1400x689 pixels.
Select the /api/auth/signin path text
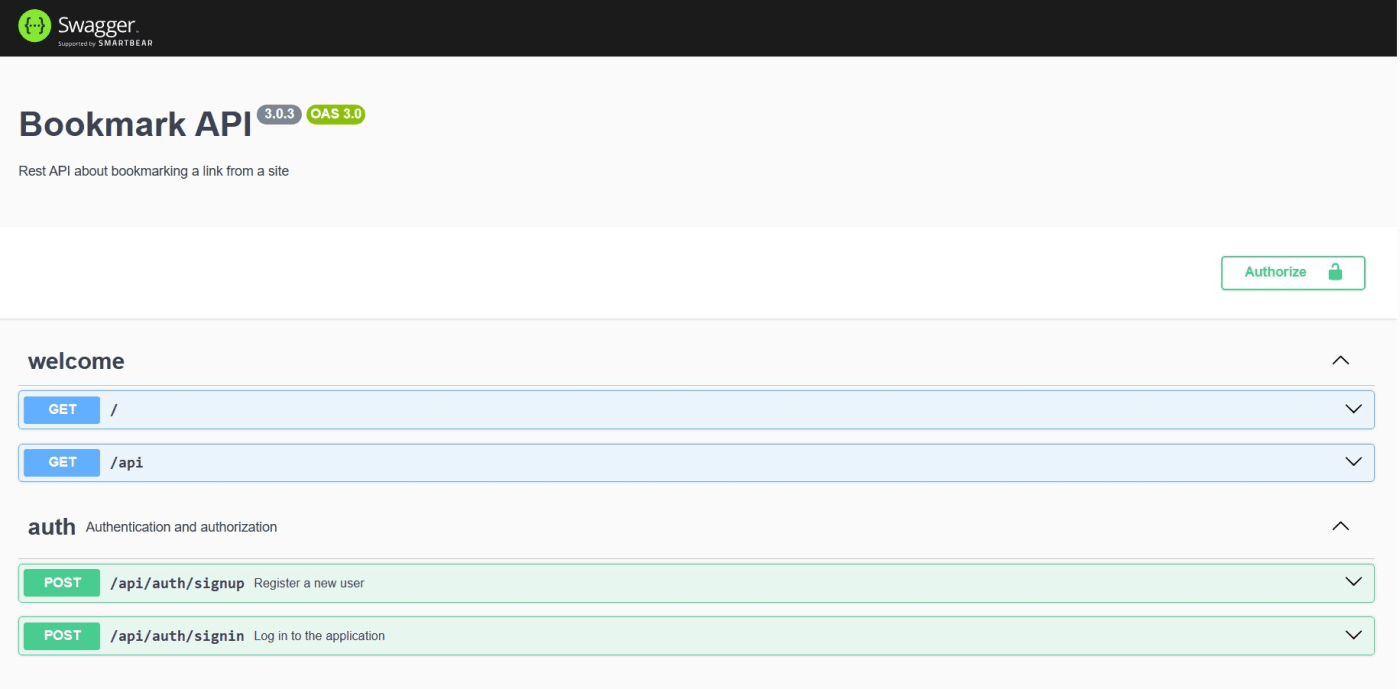point(177,636)
